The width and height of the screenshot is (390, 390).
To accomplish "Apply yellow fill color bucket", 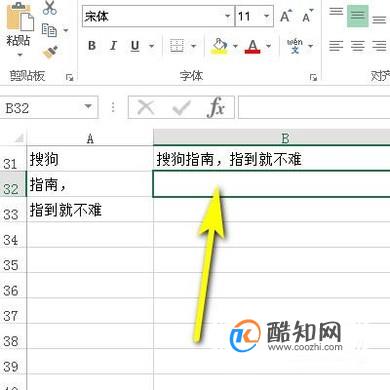I will 219,46.
